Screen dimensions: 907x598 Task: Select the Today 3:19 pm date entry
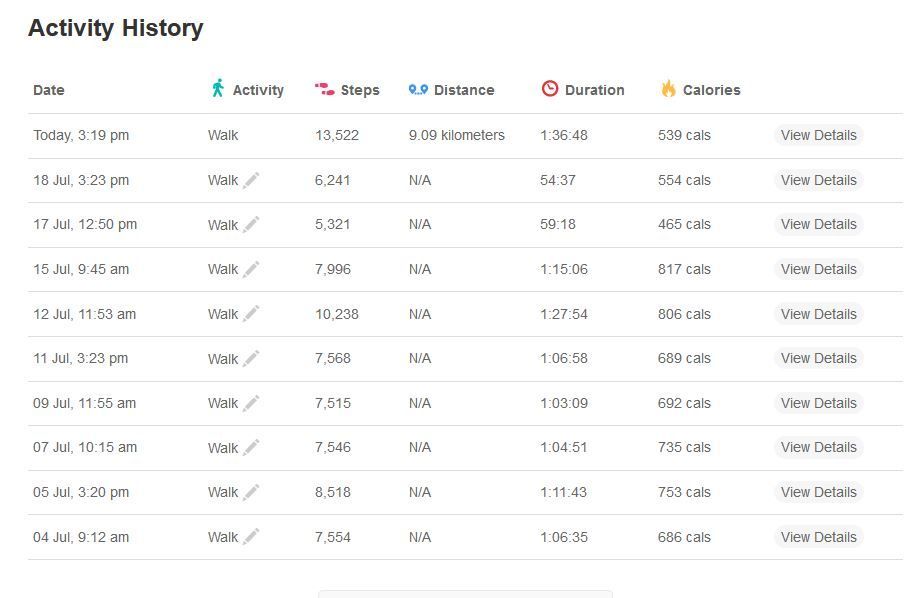click(81, 135)
